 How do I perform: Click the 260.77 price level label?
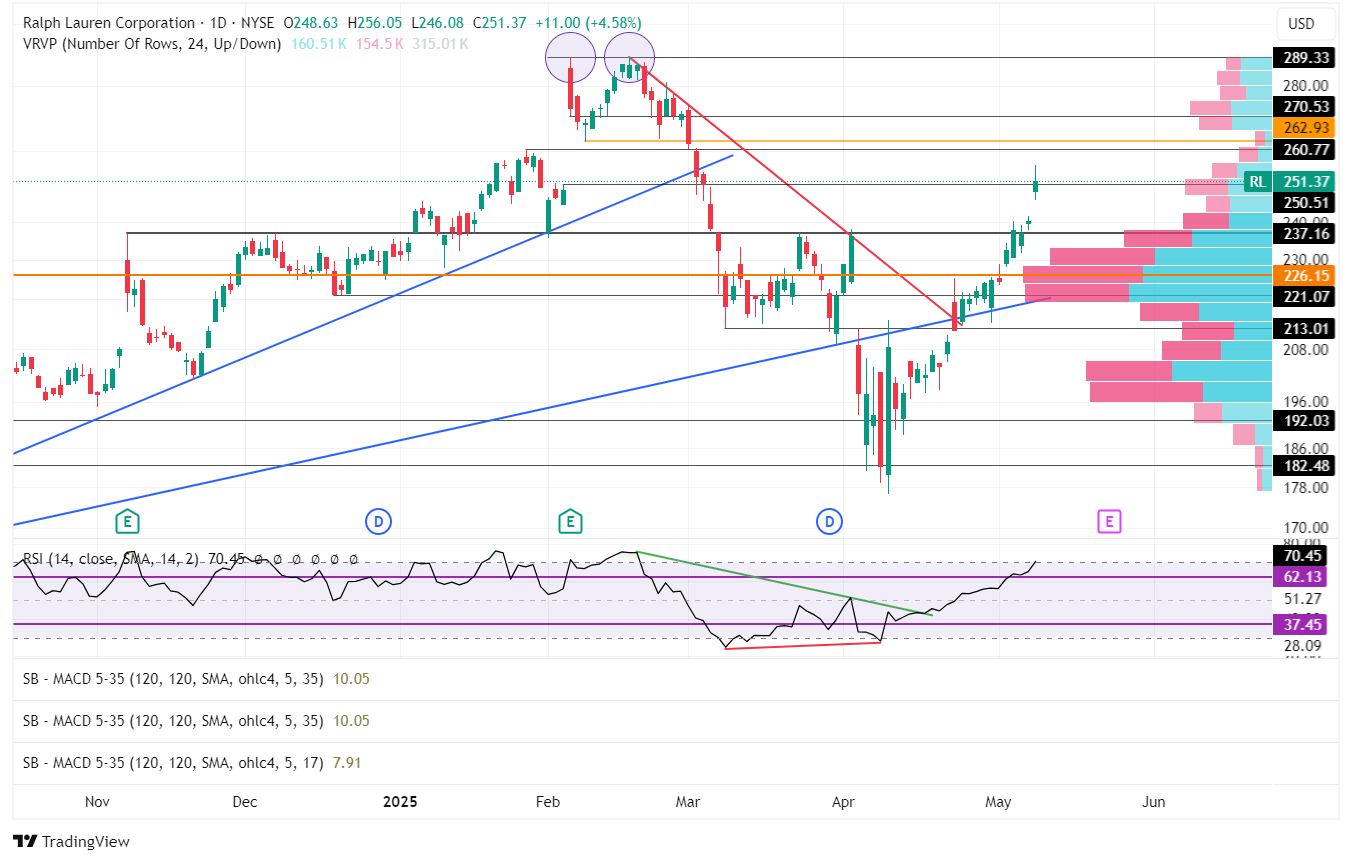pos(1302,150)
